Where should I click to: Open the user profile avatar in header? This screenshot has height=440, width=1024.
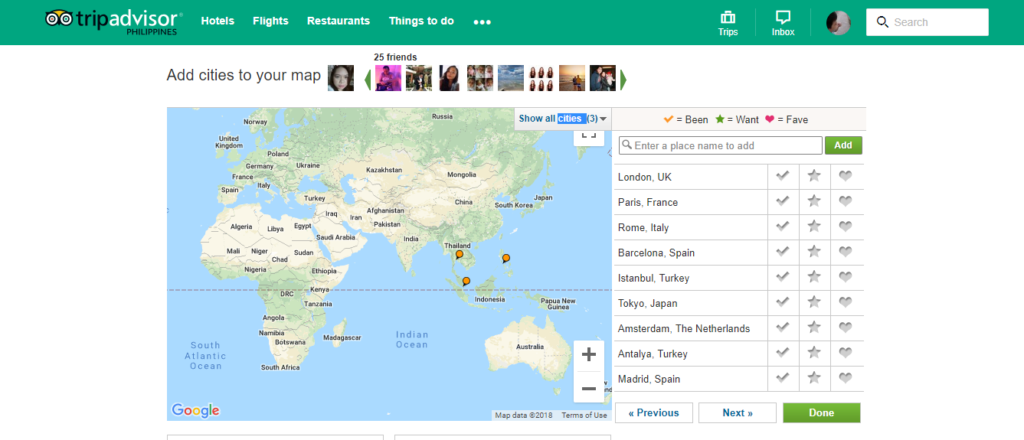839,23
